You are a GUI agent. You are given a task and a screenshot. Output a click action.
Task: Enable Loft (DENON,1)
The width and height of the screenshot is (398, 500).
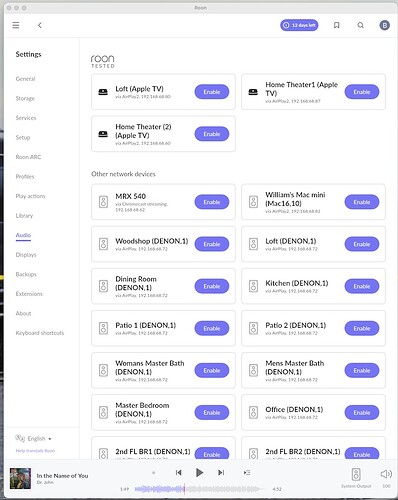pyautogui.click(x=362, y=244)
